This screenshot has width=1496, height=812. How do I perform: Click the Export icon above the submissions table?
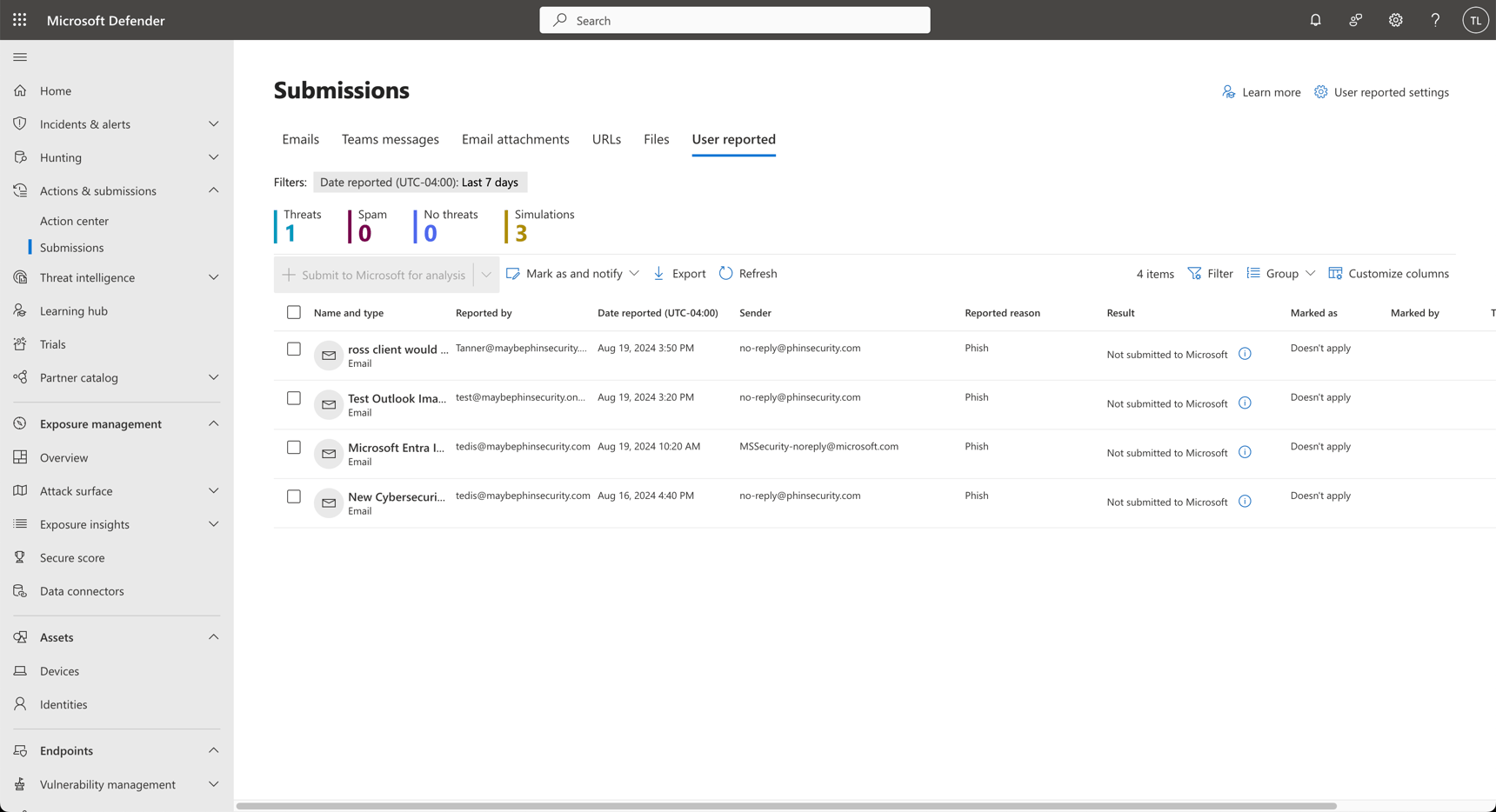661,273
